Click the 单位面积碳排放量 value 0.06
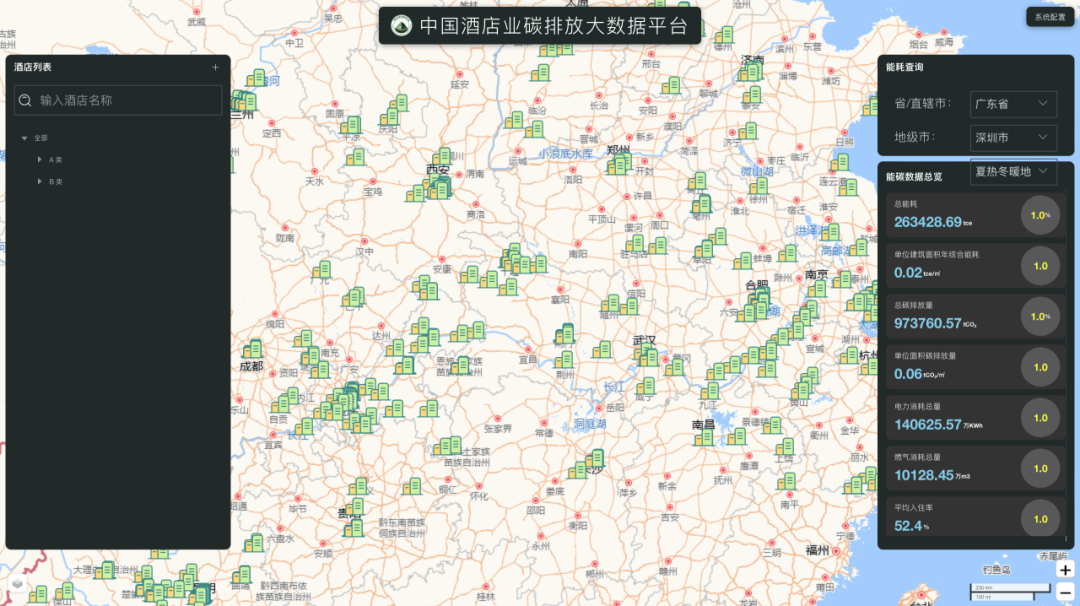The height and width of the screenshot is (606, 1080). point(908,374)
